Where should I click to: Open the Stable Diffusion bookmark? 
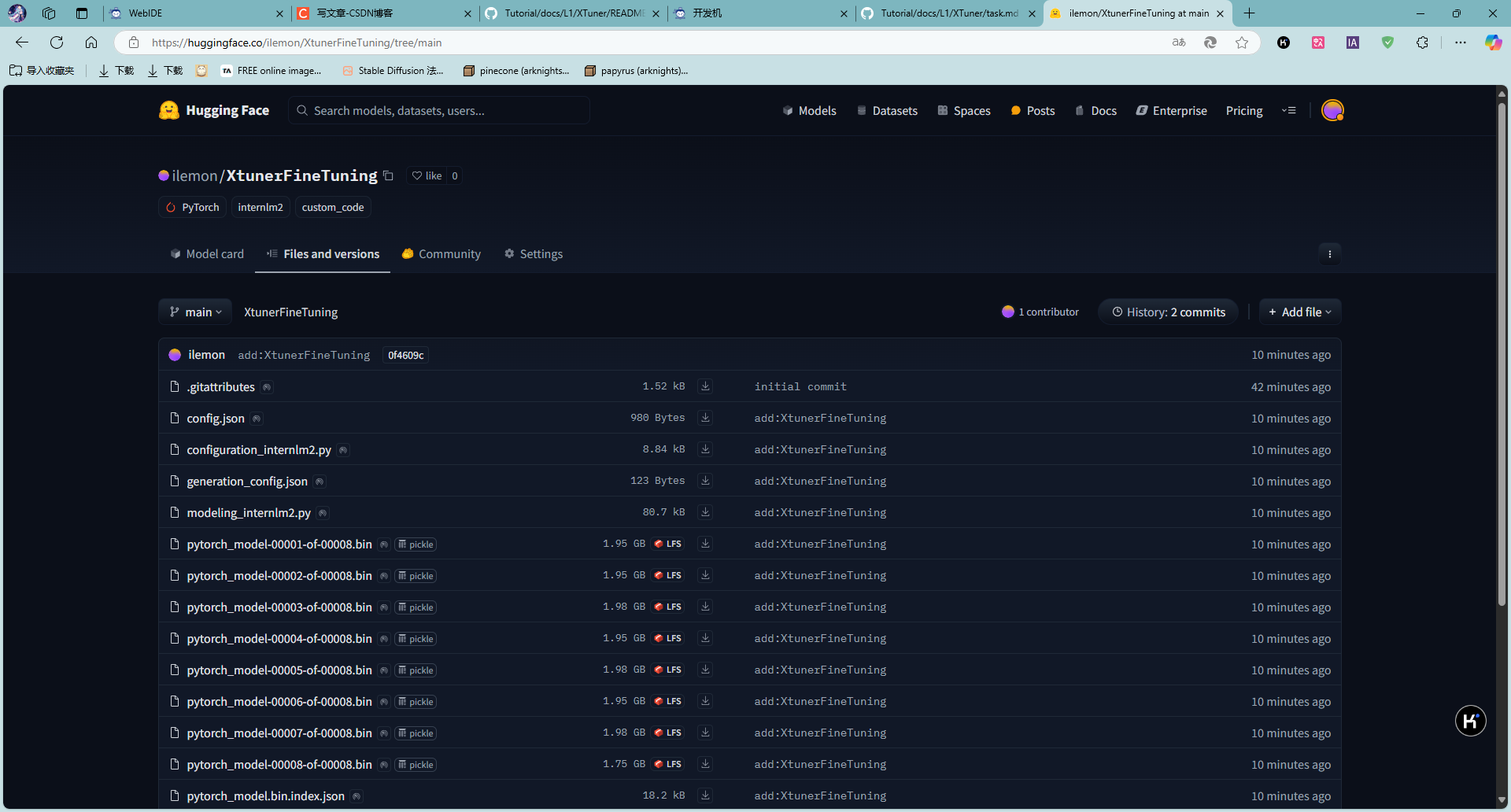393,71
